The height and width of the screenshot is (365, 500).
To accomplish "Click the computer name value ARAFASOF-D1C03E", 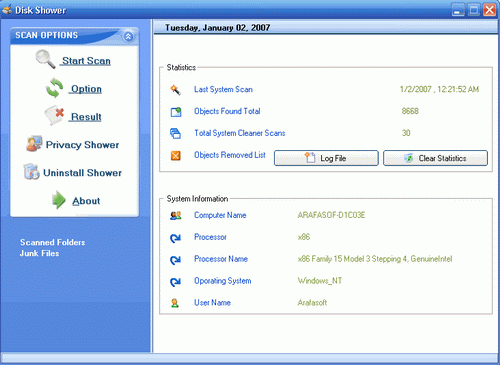I will click(x=331, y=215).
